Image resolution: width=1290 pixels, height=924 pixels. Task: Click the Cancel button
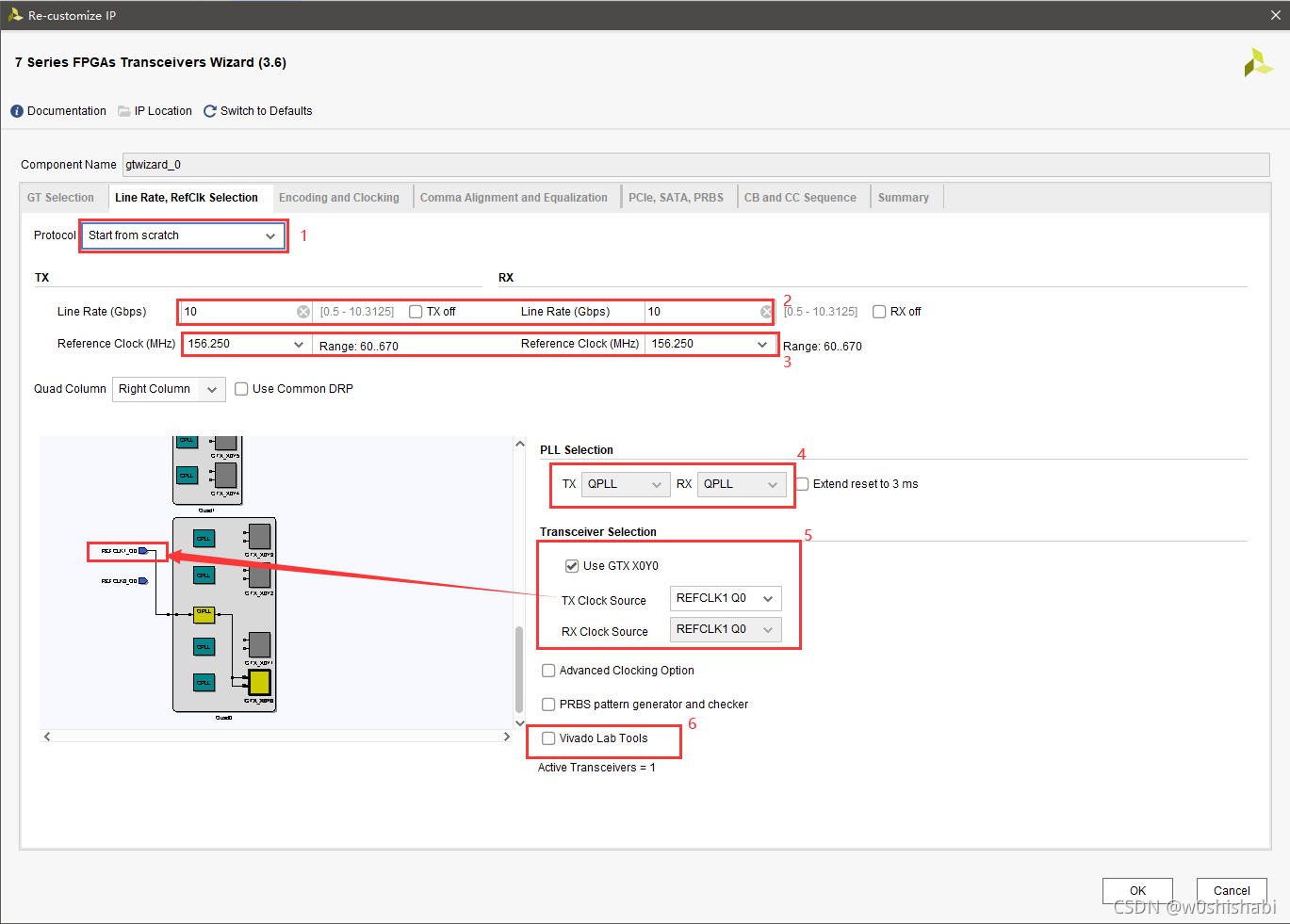(1232, 890)
